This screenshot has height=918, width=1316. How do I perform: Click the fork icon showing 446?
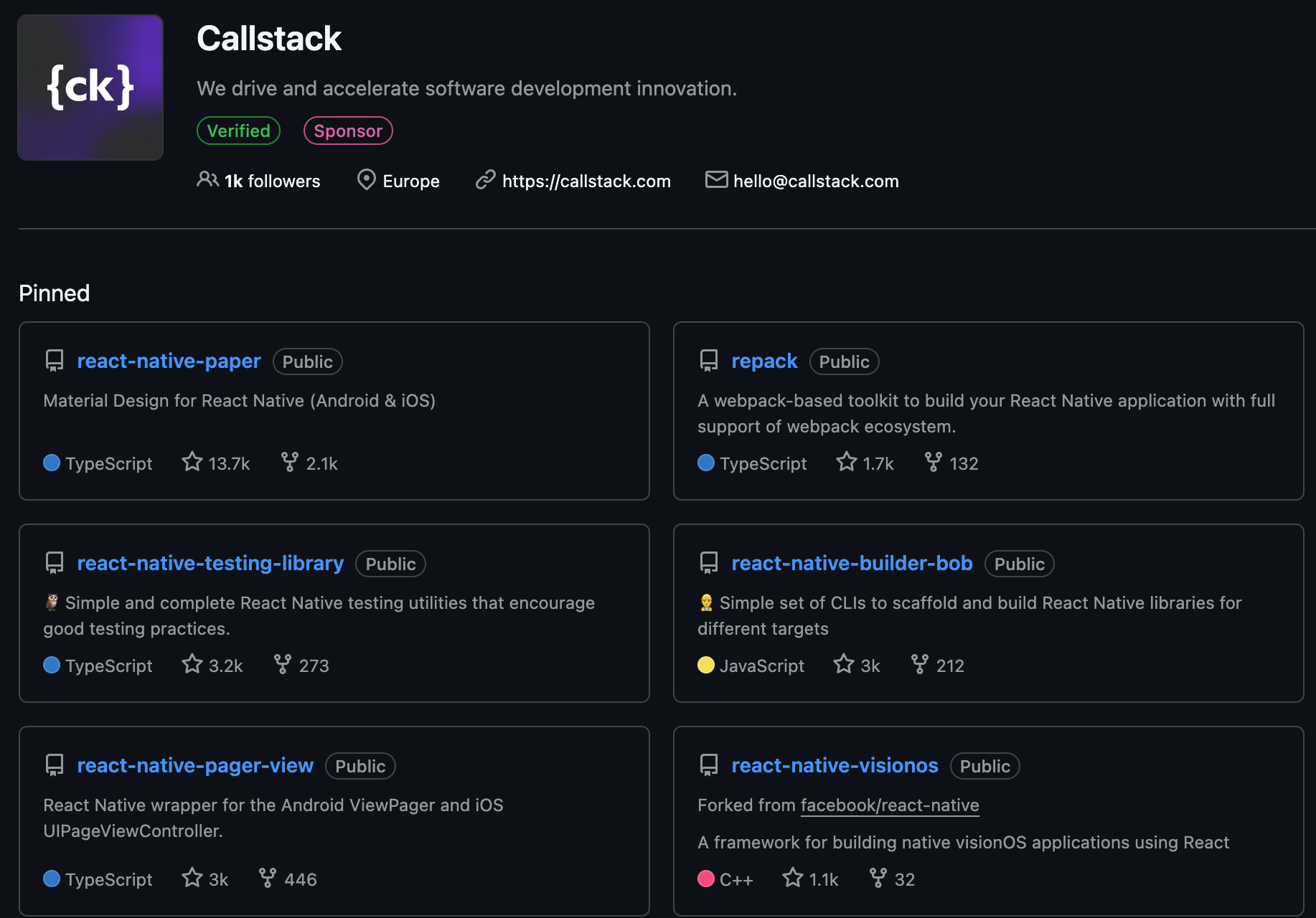[268, 878]
